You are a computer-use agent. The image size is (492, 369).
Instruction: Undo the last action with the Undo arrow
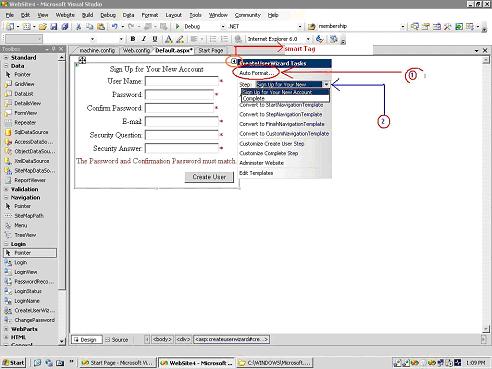114,26
